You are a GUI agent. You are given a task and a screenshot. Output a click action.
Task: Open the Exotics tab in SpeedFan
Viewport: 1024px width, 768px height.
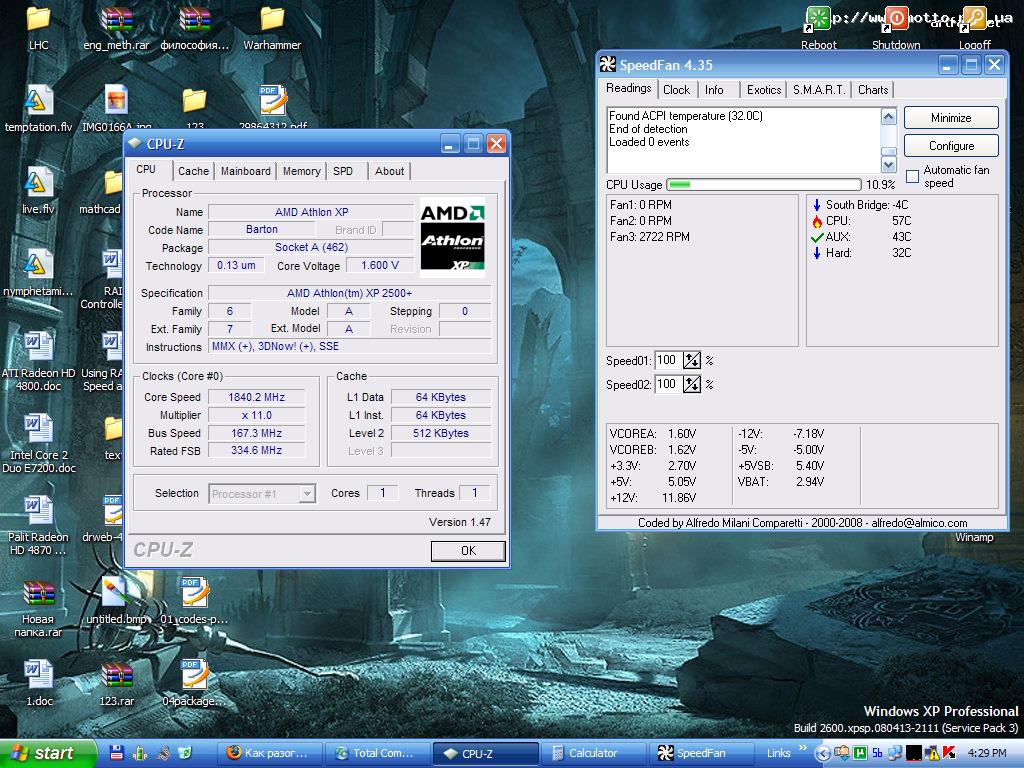pyautogui.click(x=764, y=89)
